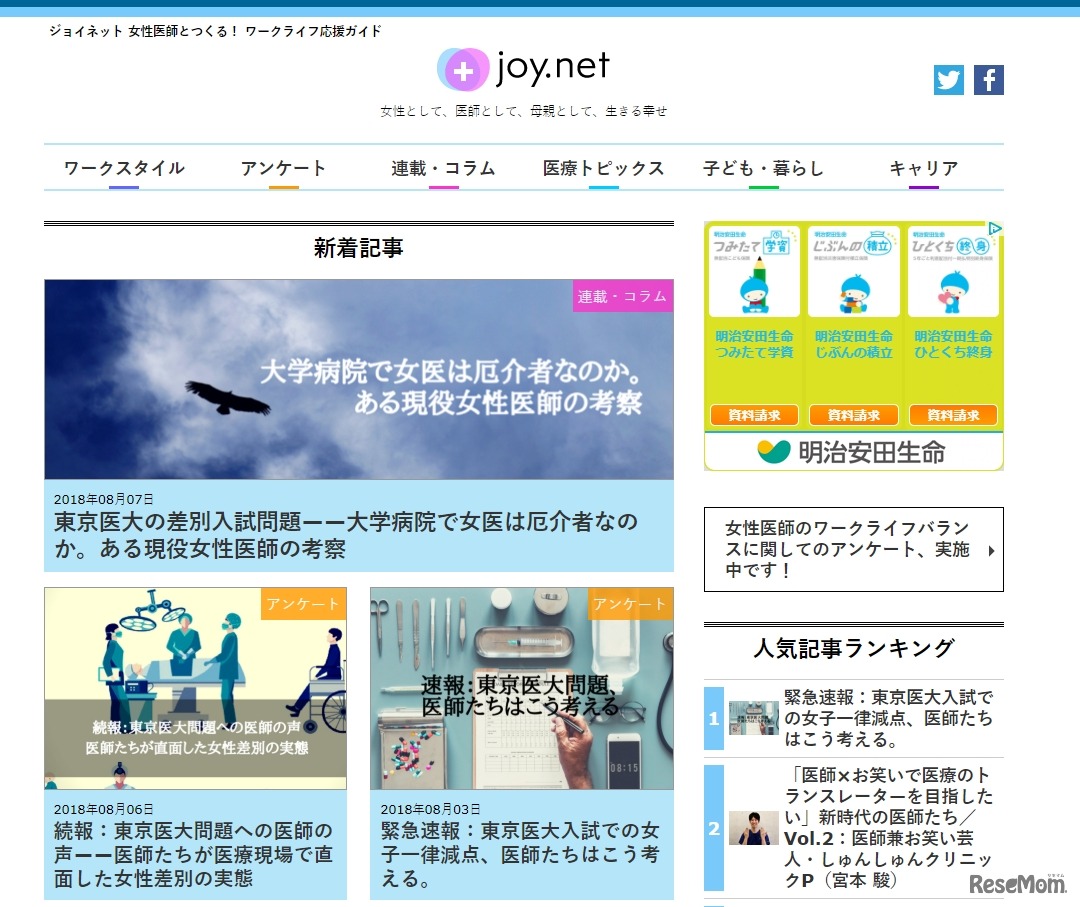Click the 資料請求 button under つみたて学資
This screenshot has width=1080, height=907.
click(753, 413)
